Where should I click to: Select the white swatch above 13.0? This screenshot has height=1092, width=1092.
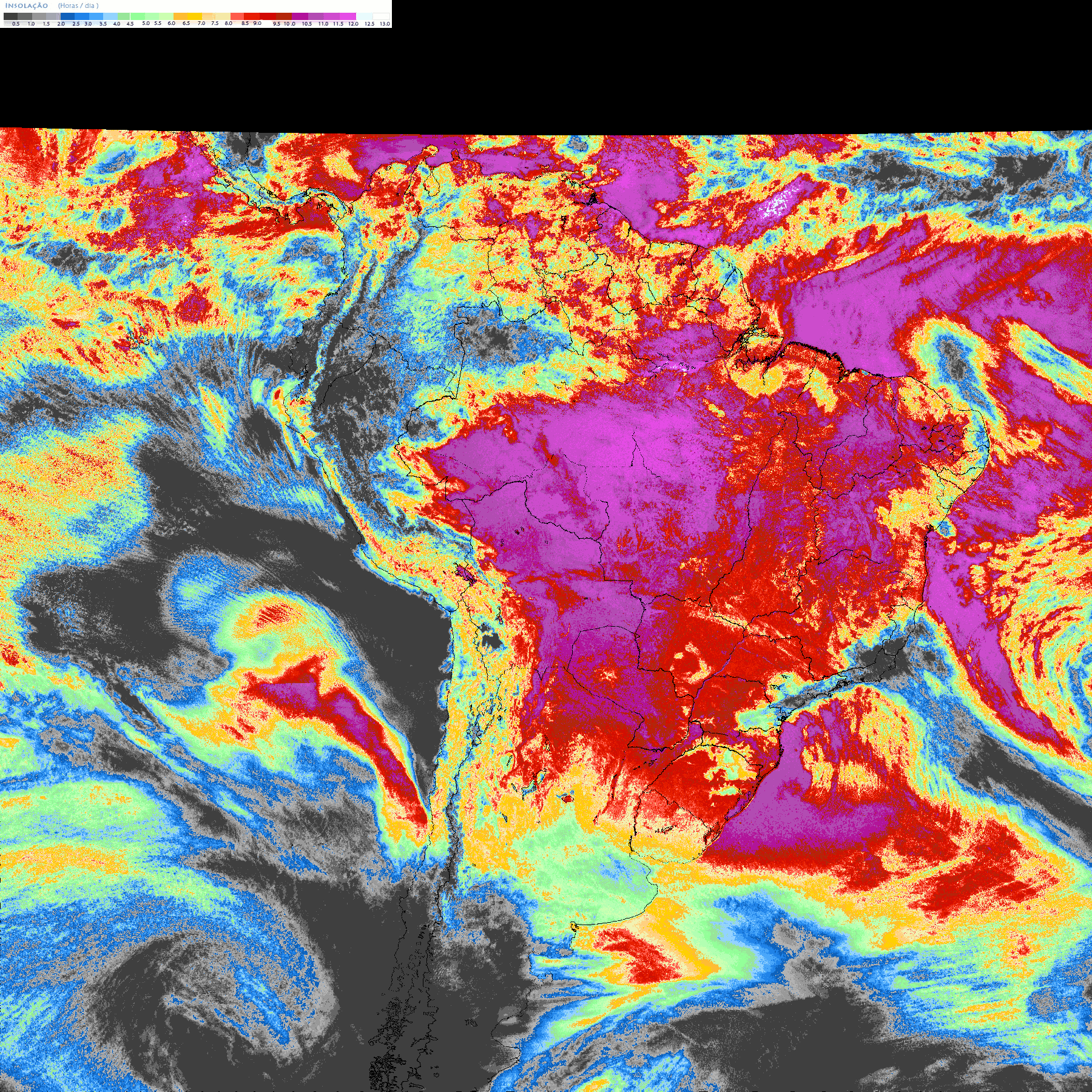coord(381,16)
